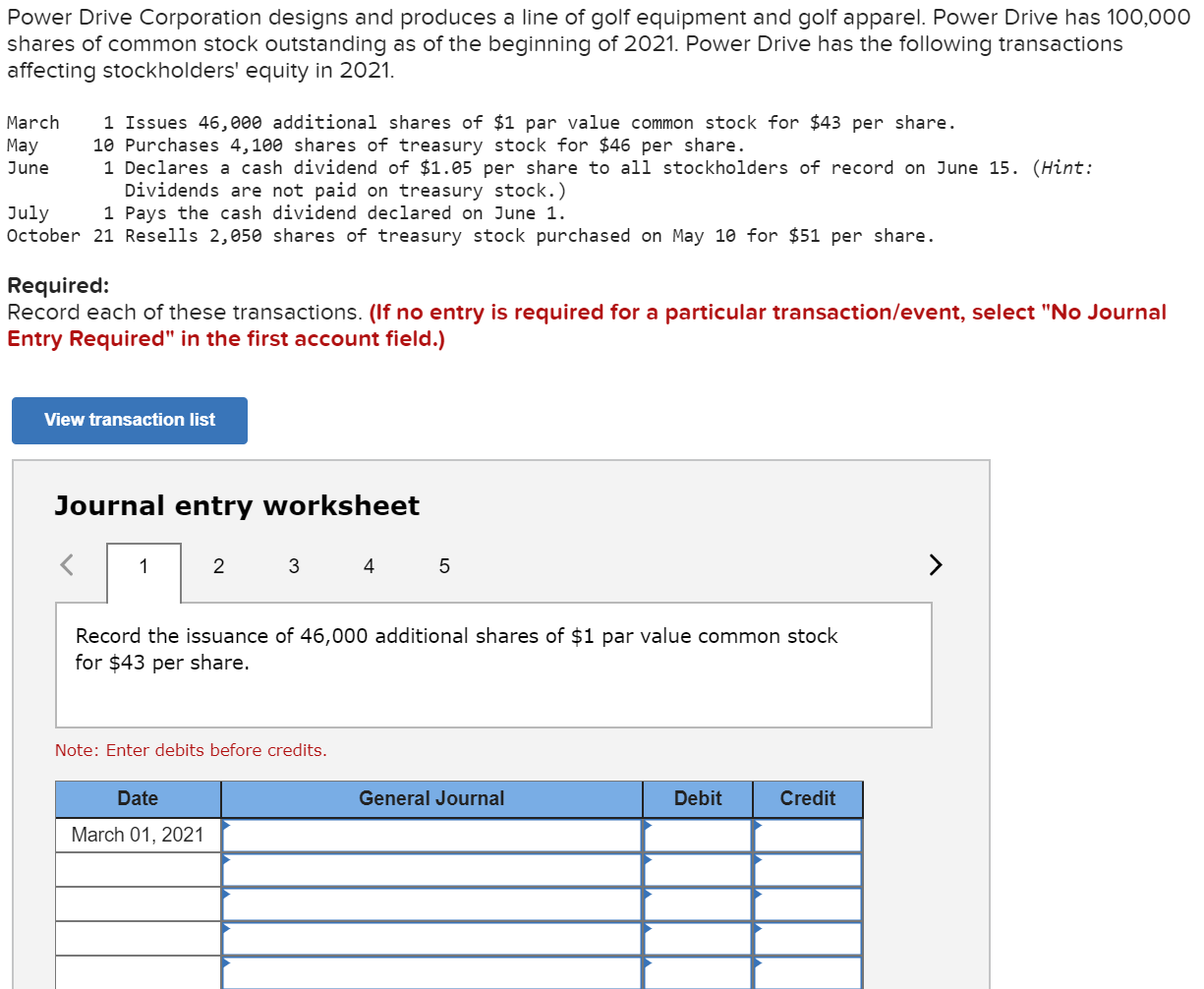Switch to journal entry tab 2
This screenshot has width=1204, height=989.
coord(218,566)
